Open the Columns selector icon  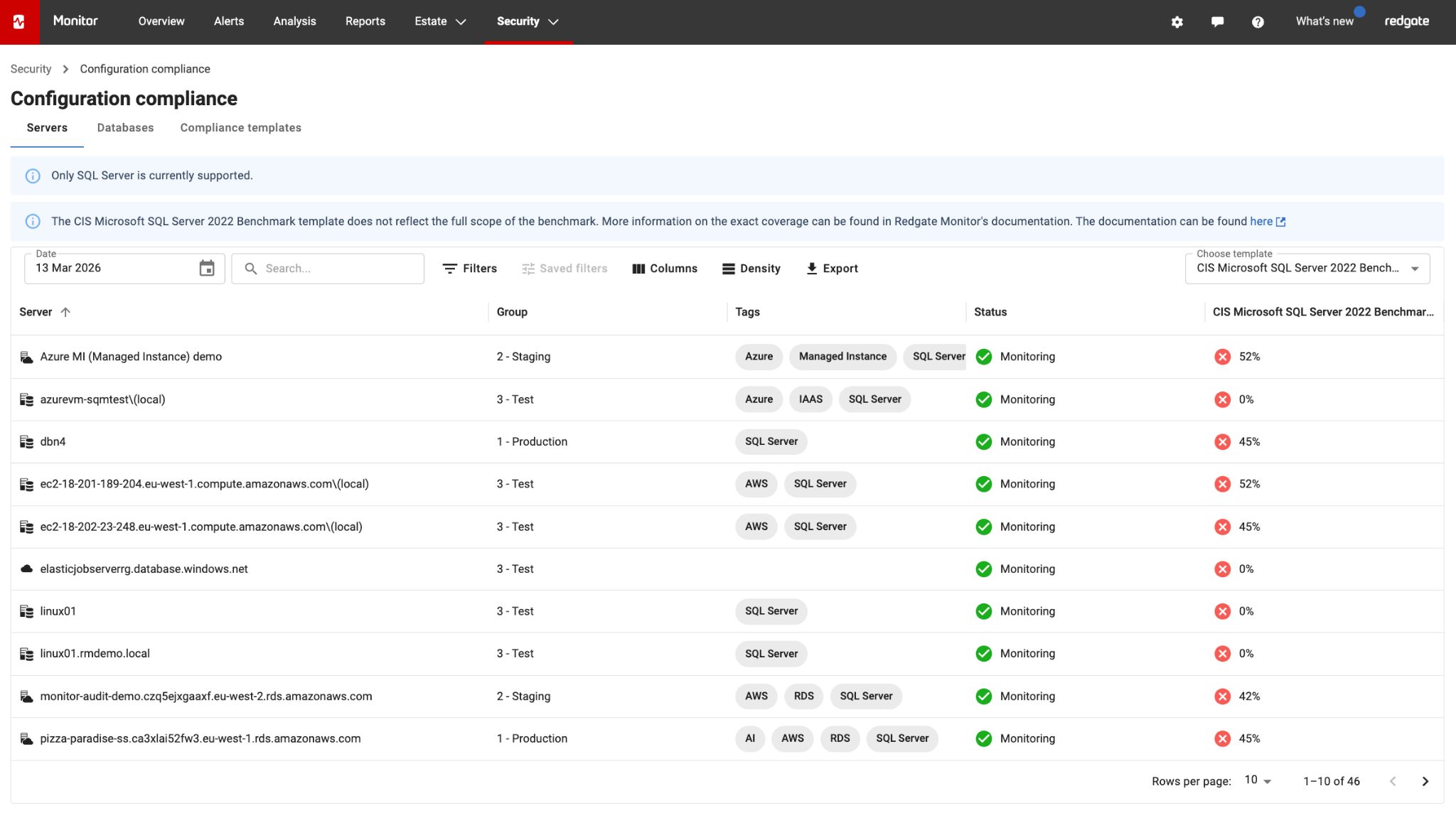coord(638,269)
